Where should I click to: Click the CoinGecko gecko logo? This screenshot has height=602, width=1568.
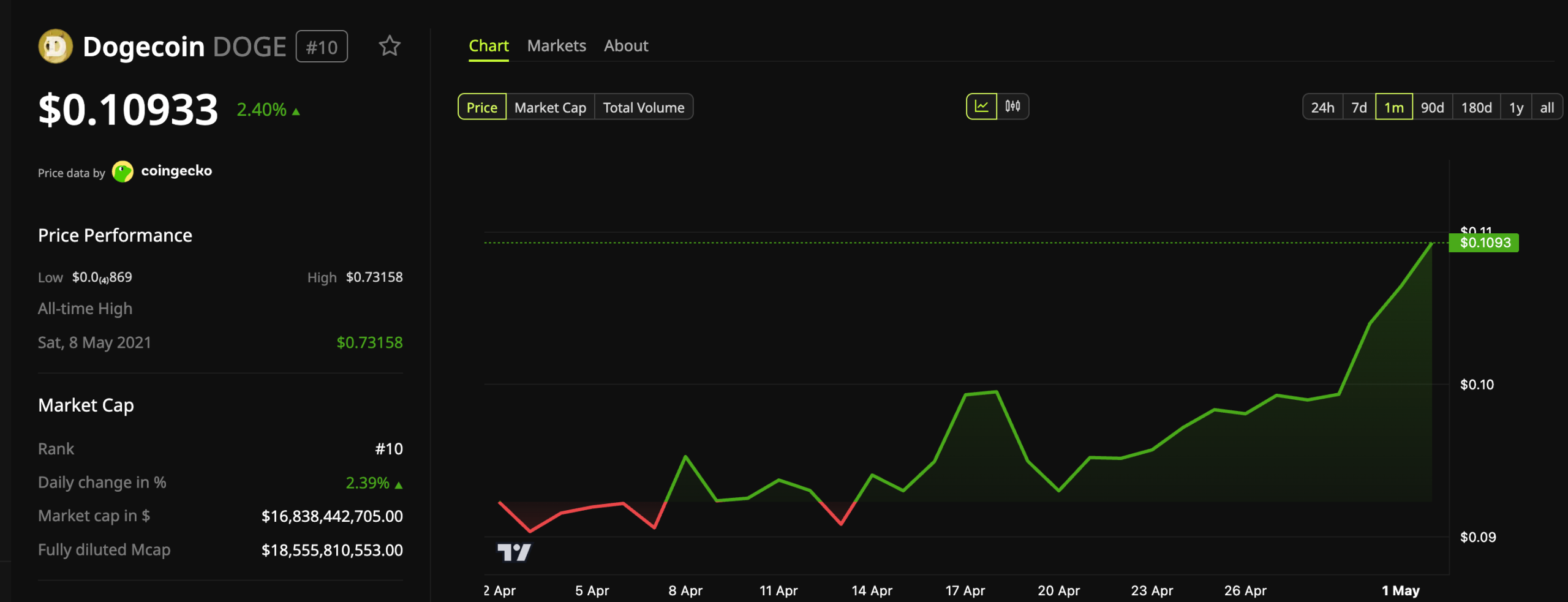(123, 171)
